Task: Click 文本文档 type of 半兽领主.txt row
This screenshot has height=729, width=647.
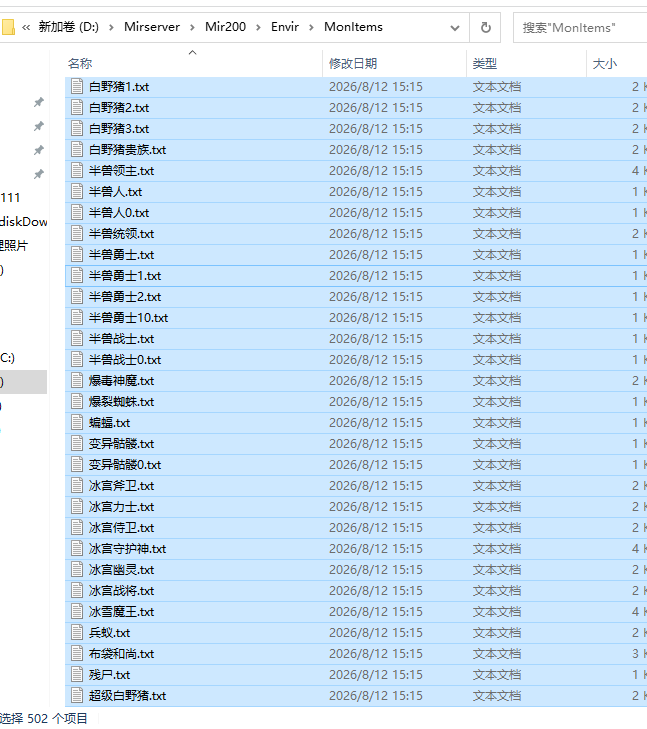Action: (x=496, y=171)
